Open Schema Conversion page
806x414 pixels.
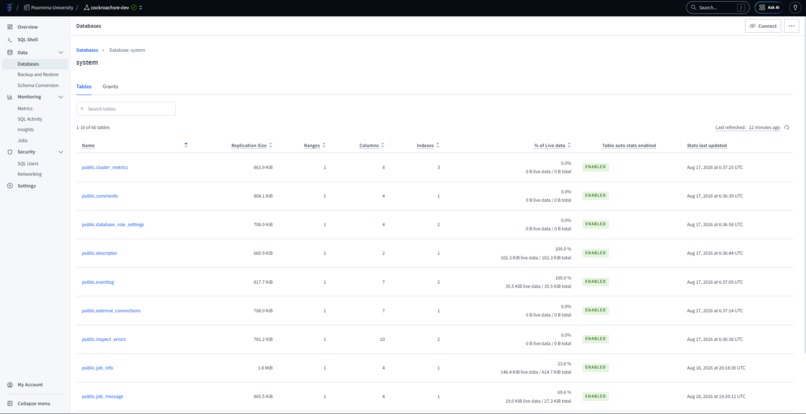pos(38,85)
